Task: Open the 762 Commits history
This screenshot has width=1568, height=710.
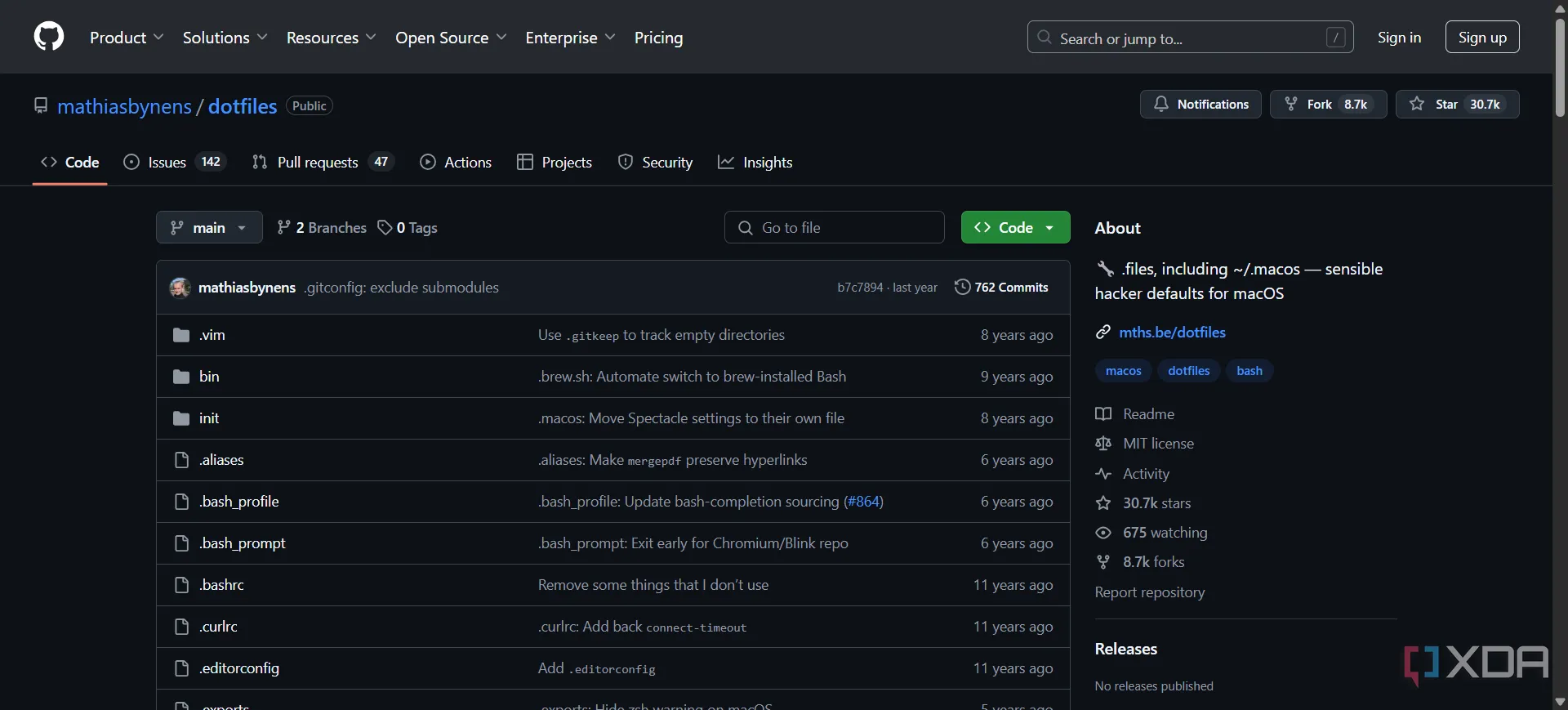Action: 1001,288
